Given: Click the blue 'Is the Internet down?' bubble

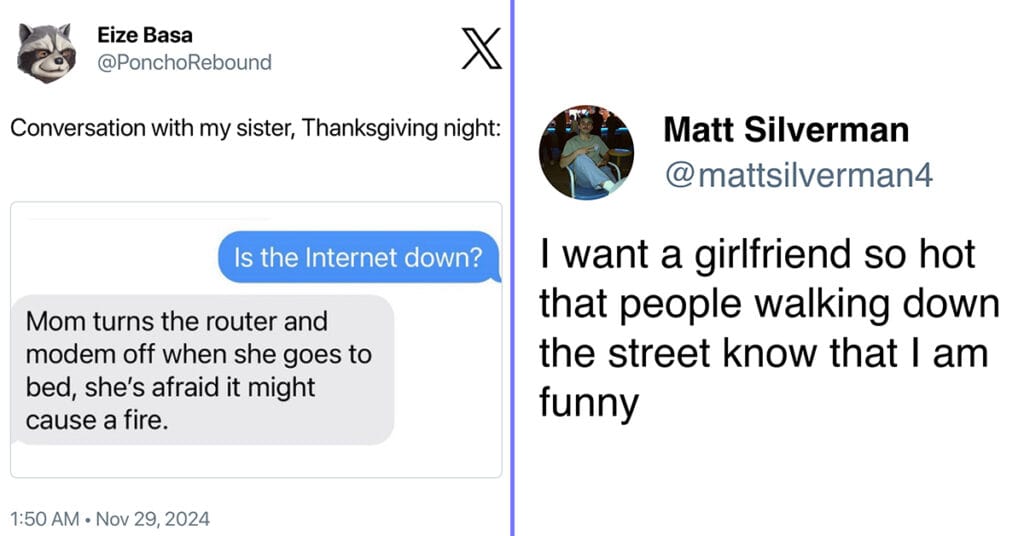Looking at the screenshot, I should [x=359, y=257].
